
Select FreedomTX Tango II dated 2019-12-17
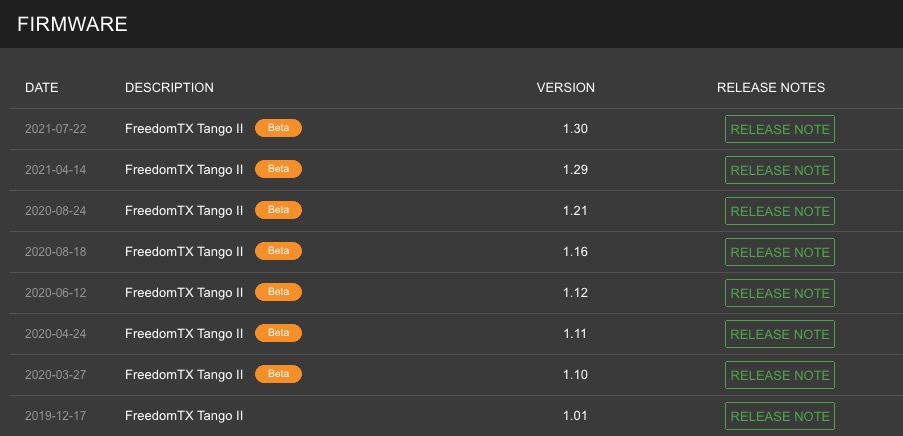point(184,416)
